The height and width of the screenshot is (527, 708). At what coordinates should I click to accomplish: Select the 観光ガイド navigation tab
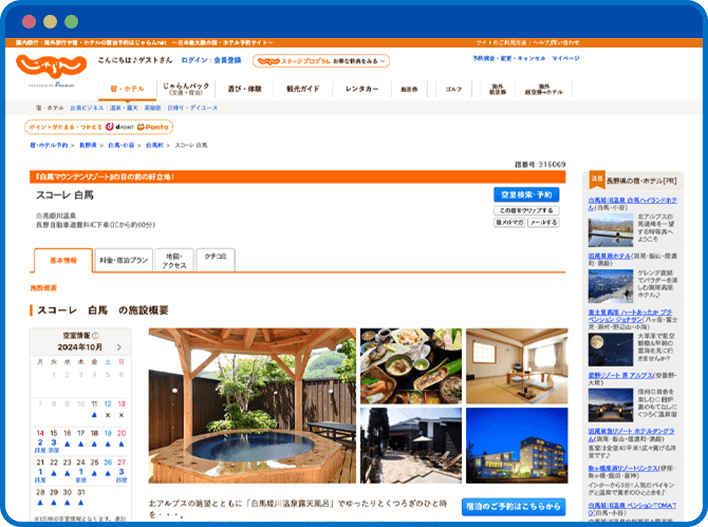coord(303,89)
